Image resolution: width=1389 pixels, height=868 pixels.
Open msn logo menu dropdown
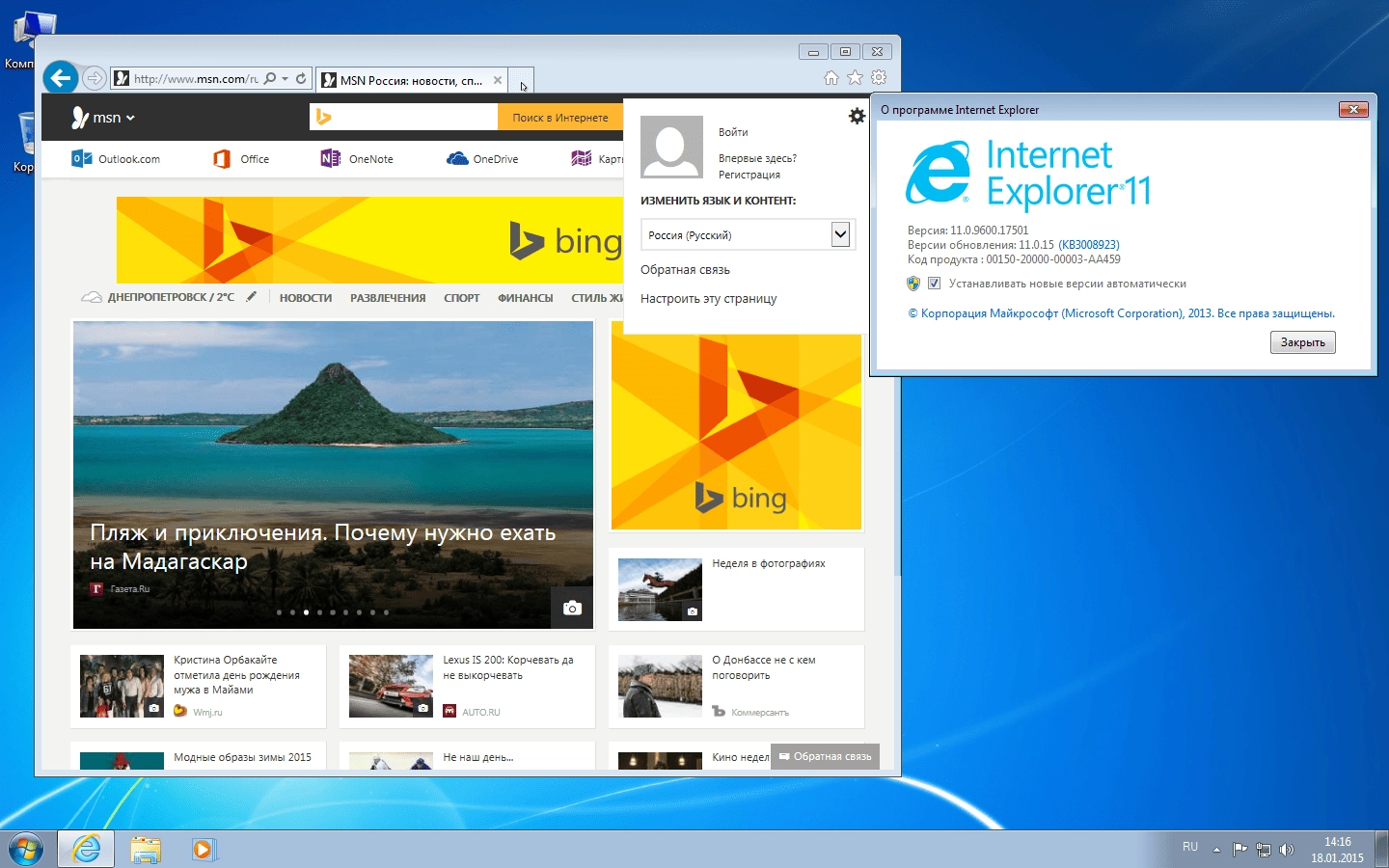click(103, 118)
